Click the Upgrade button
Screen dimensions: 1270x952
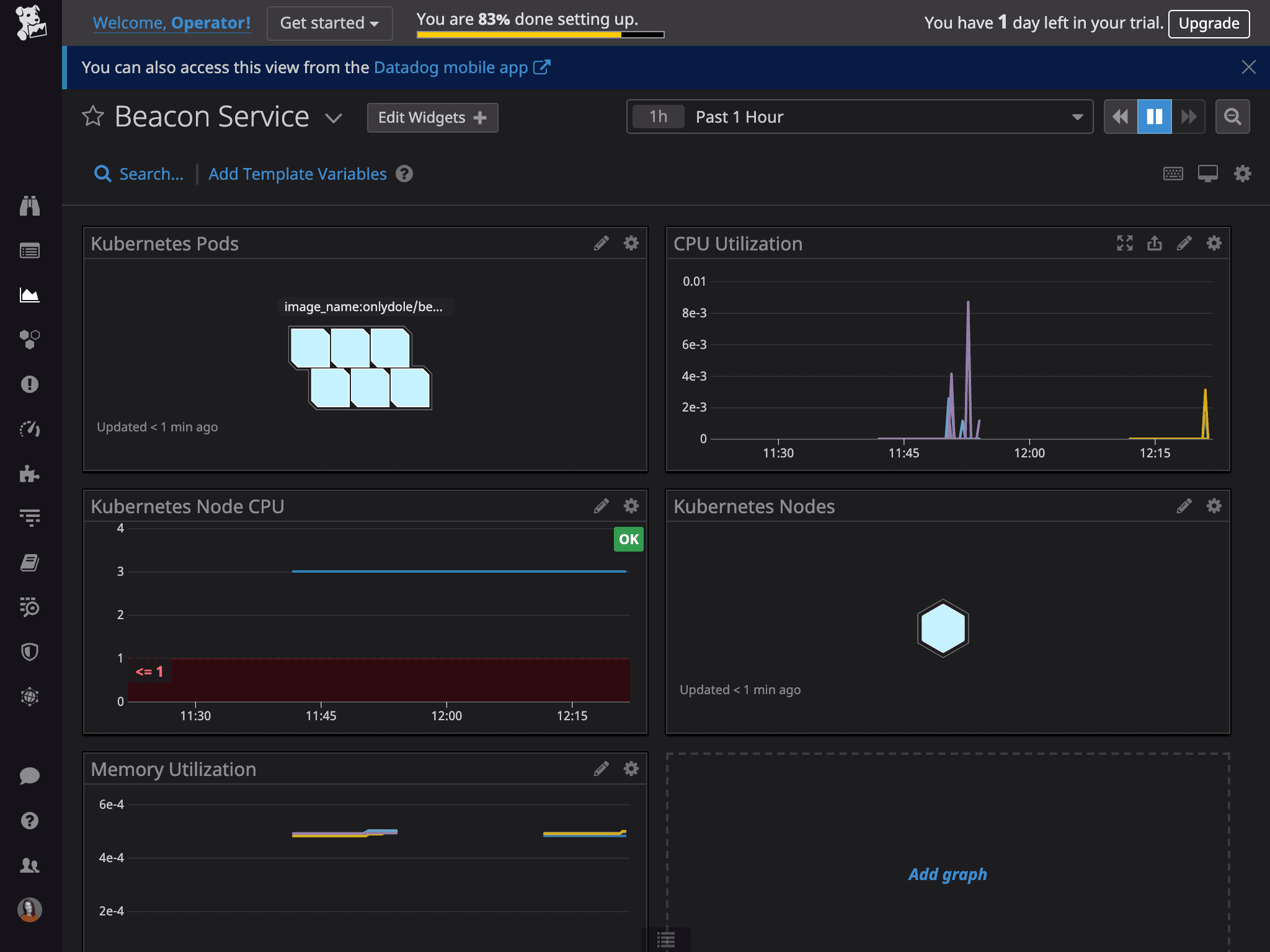click(x=1208, y=24)
